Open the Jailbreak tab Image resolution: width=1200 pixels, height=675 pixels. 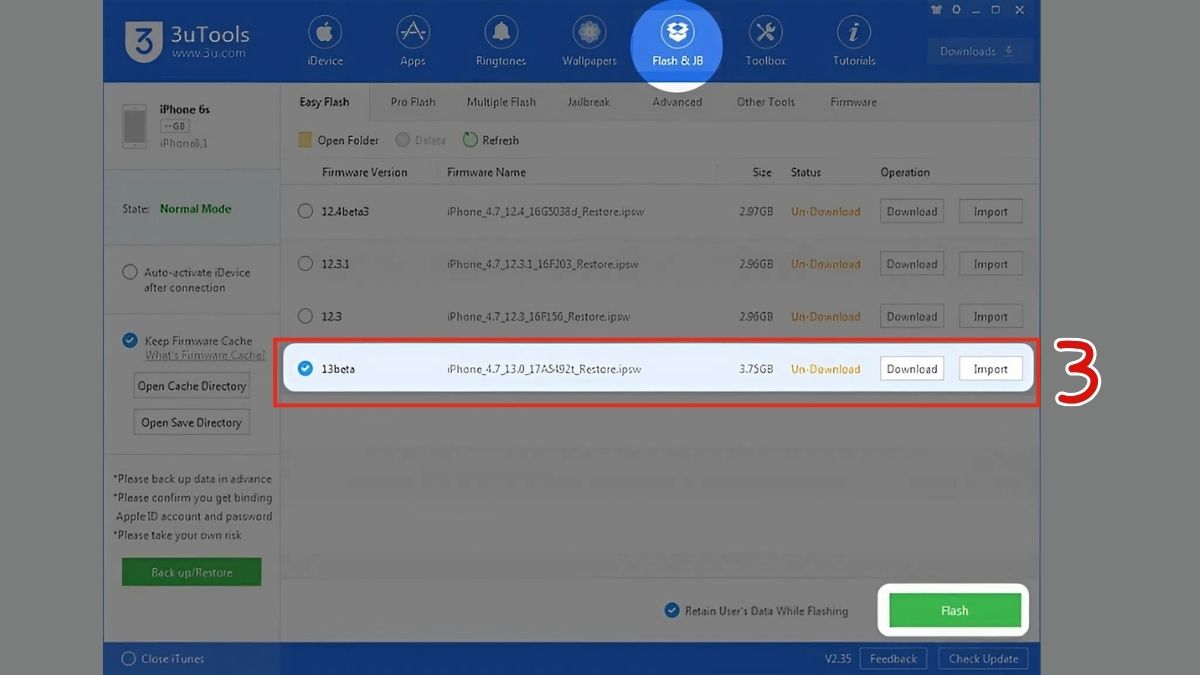pyautogui.click(x=588, y=101)
